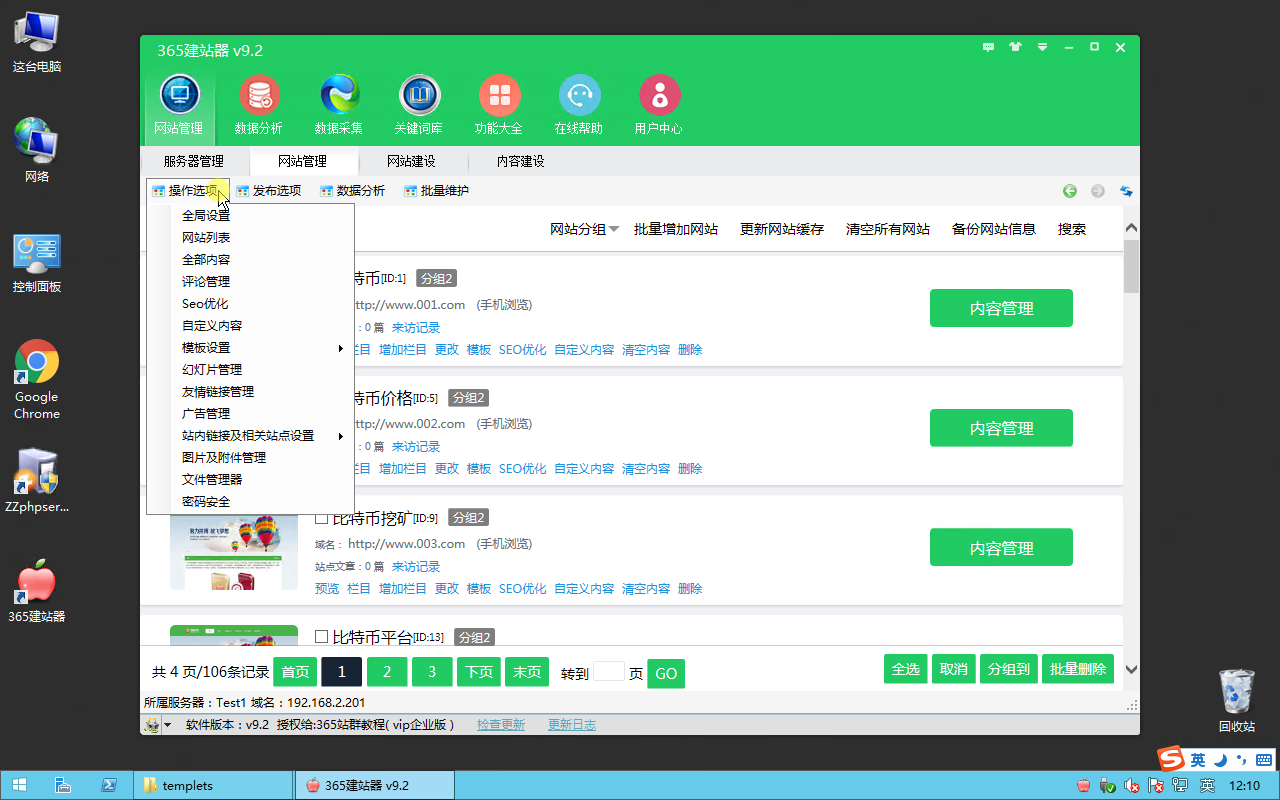
Task: Open the 365建站器 apple desktop shortcut
Action: tap(37, 590)
